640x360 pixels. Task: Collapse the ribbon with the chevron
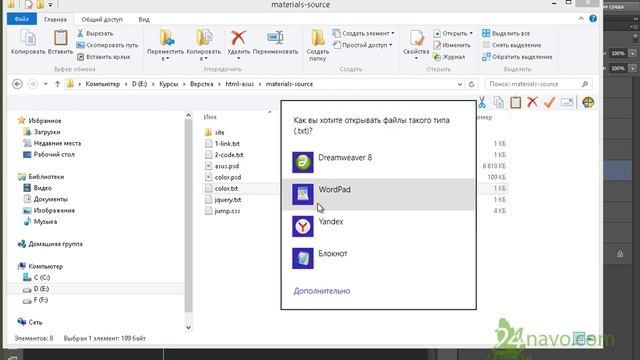coord(581,19)
